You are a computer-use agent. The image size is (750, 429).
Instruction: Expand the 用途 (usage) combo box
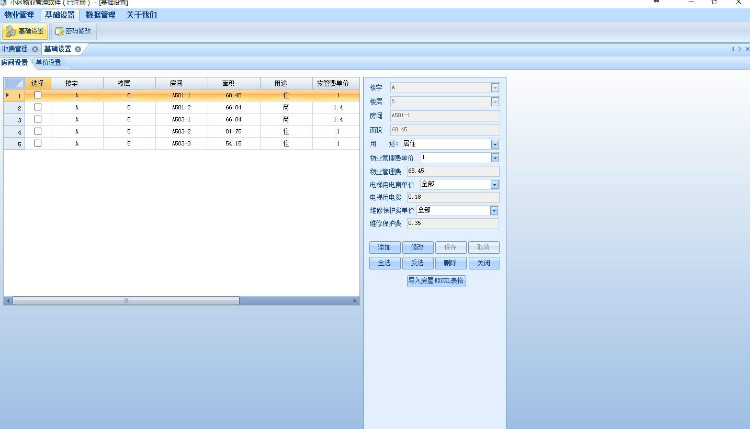pos(495,144)
